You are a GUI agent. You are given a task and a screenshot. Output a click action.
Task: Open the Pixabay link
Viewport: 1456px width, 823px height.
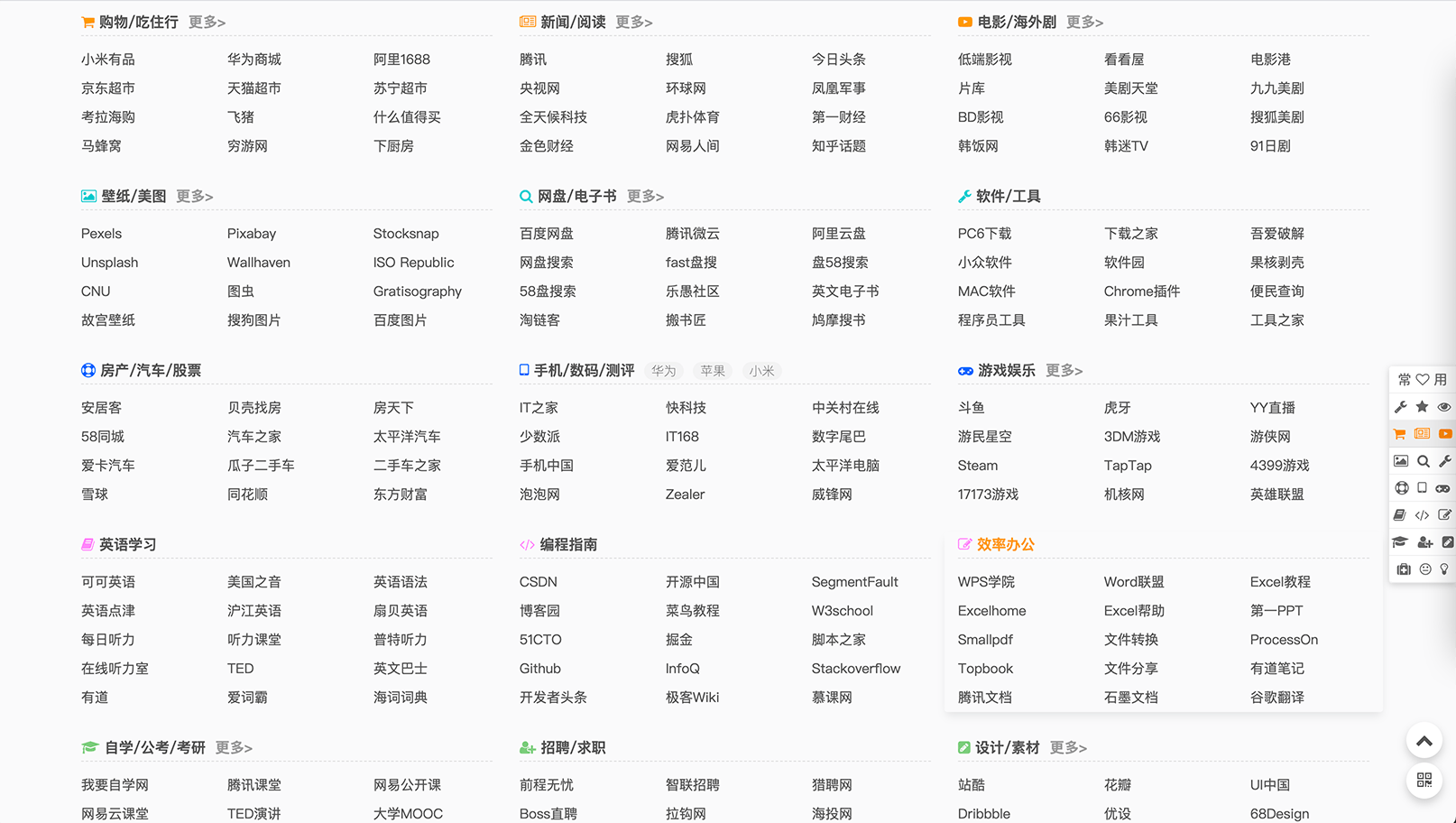coord(252,234)
